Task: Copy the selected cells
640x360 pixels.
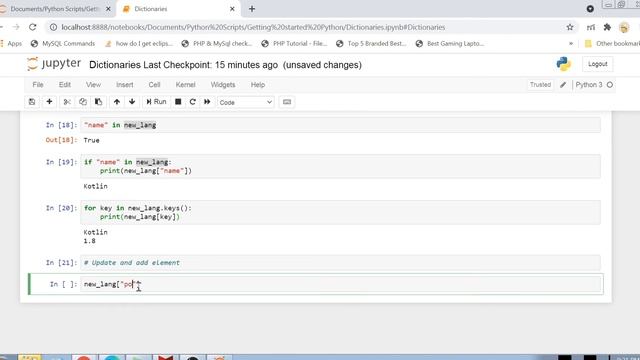Action: point(83,102)
